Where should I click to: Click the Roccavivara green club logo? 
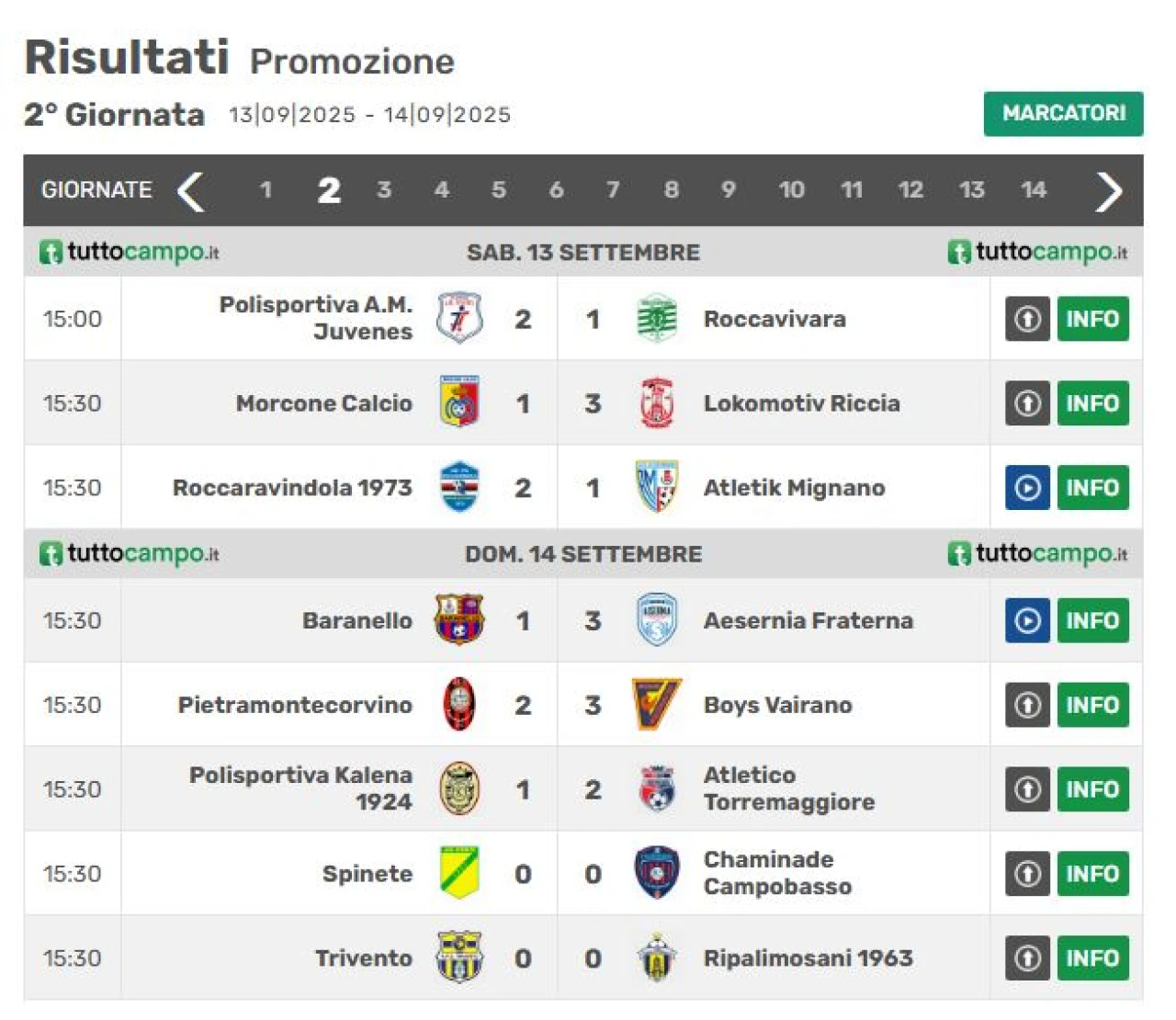click(657, 319)
